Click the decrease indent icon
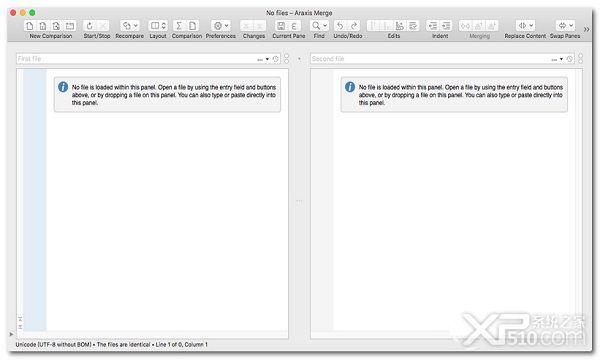600x360 pixels. click(433, 26)
